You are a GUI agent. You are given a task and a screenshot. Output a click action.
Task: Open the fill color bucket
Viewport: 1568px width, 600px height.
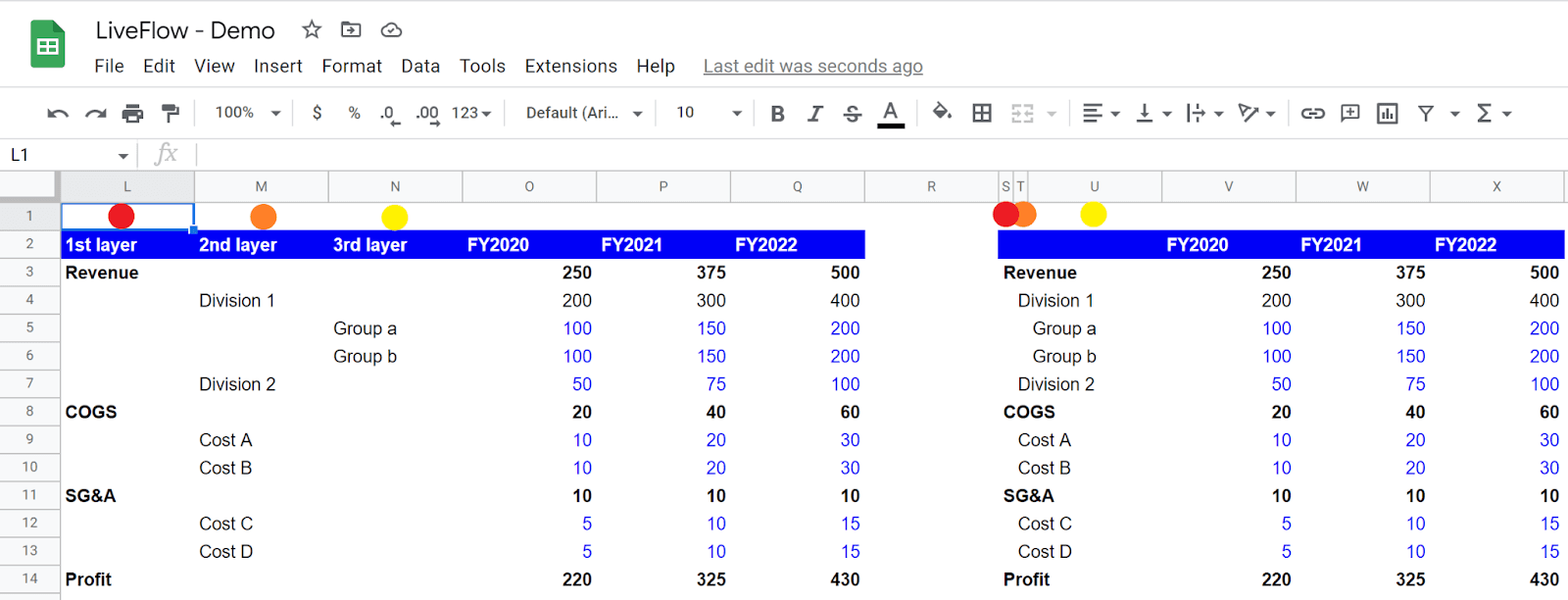click(x=942, y=113)
